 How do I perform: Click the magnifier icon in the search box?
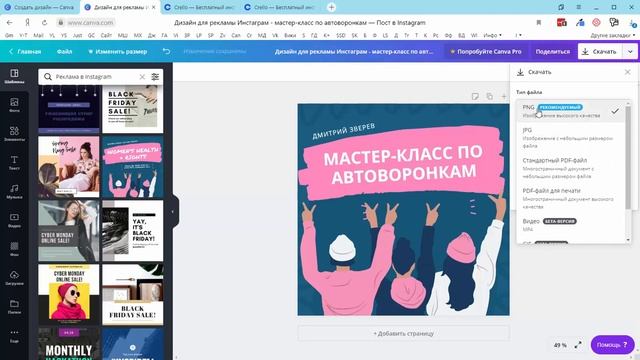tap(48, 77)
